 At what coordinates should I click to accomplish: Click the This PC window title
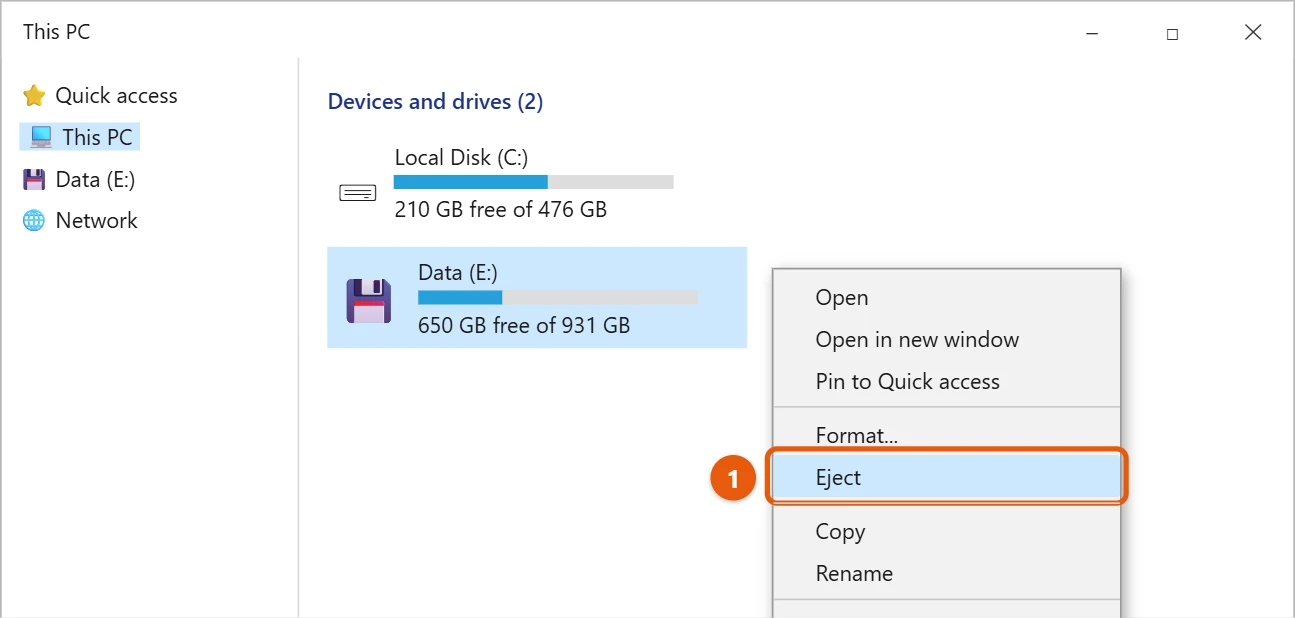(56, 32)
